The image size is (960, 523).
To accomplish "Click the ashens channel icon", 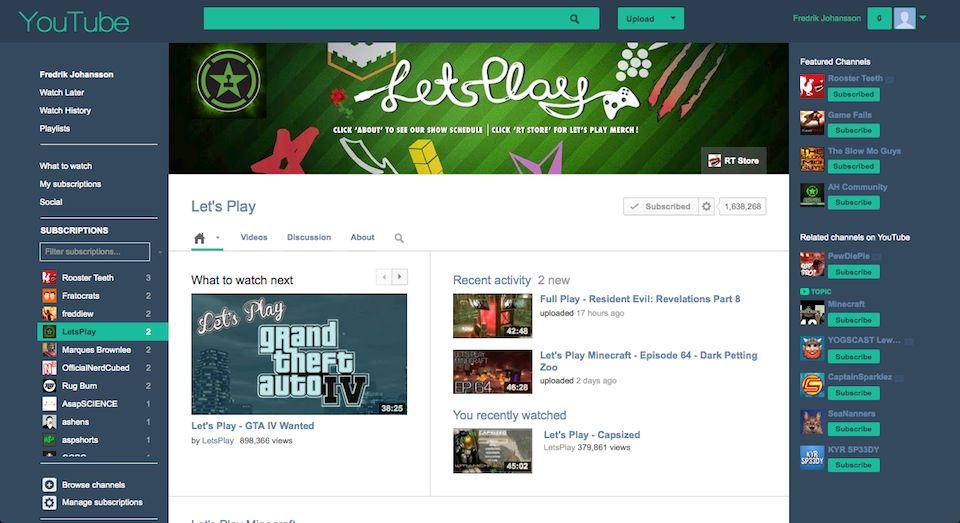I will (x=50, y=422).
